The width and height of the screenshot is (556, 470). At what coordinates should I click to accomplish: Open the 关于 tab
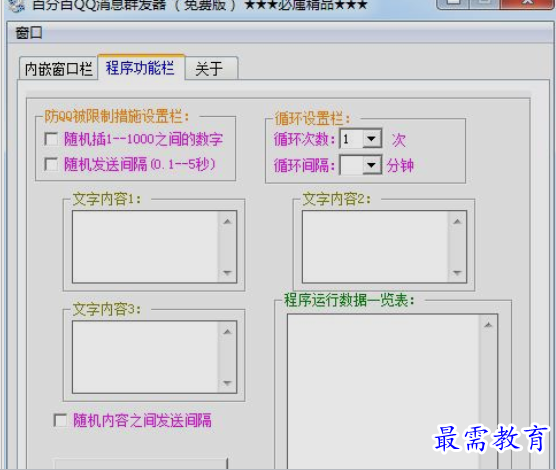click(x=210, y=68)
